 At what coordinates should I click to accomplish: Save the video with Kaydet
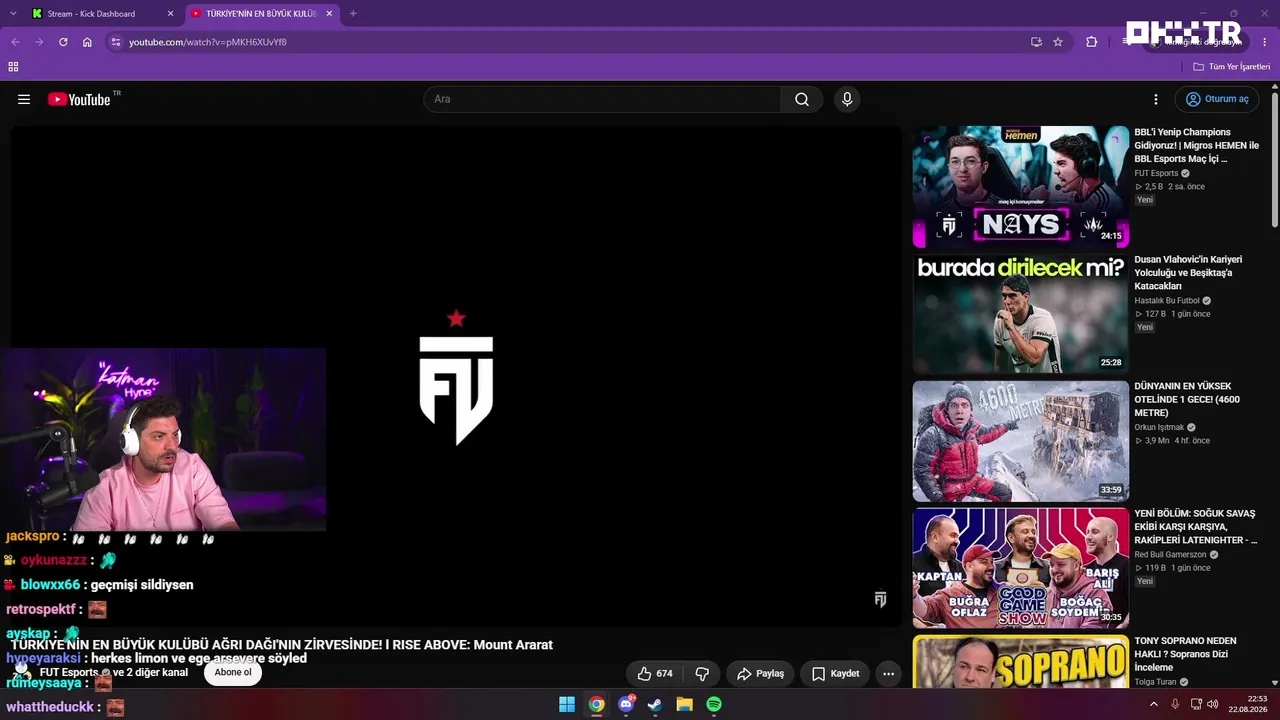click(835, 674)
